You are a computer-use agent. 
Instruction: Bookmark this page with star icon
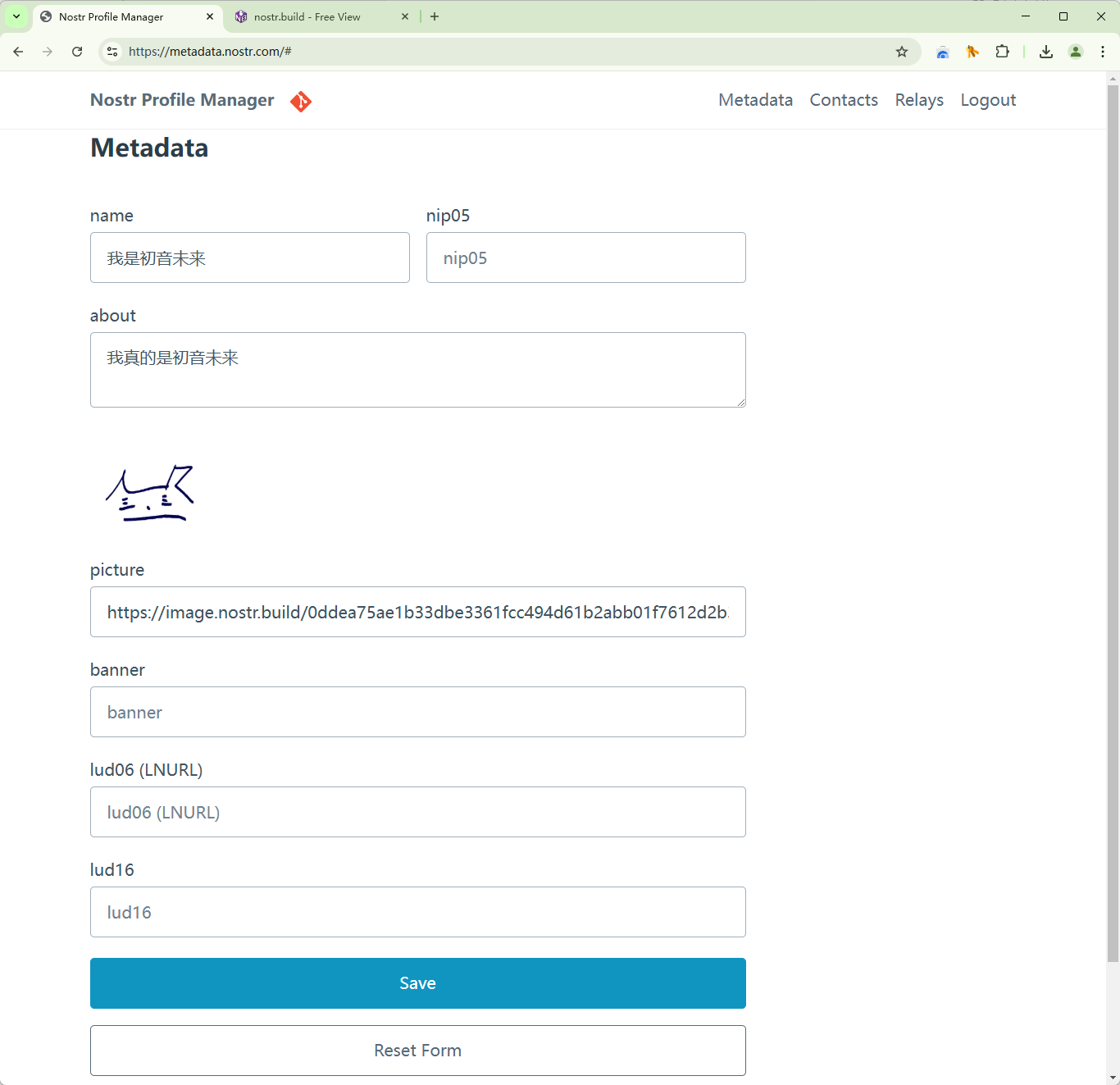[902, 52]
